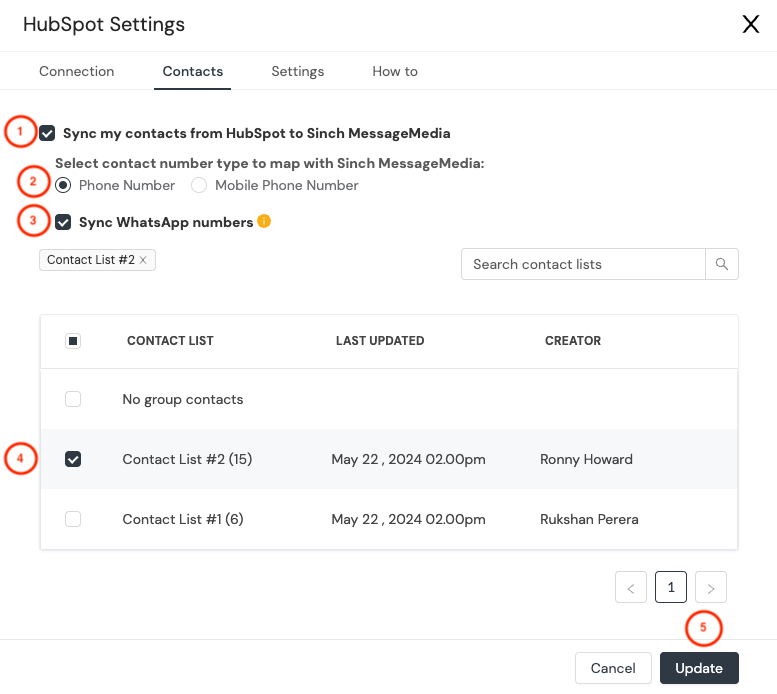Select the Mobile Phone Number radio option
This screenshot has height=694, width=777.
click(x=199, y=185)
